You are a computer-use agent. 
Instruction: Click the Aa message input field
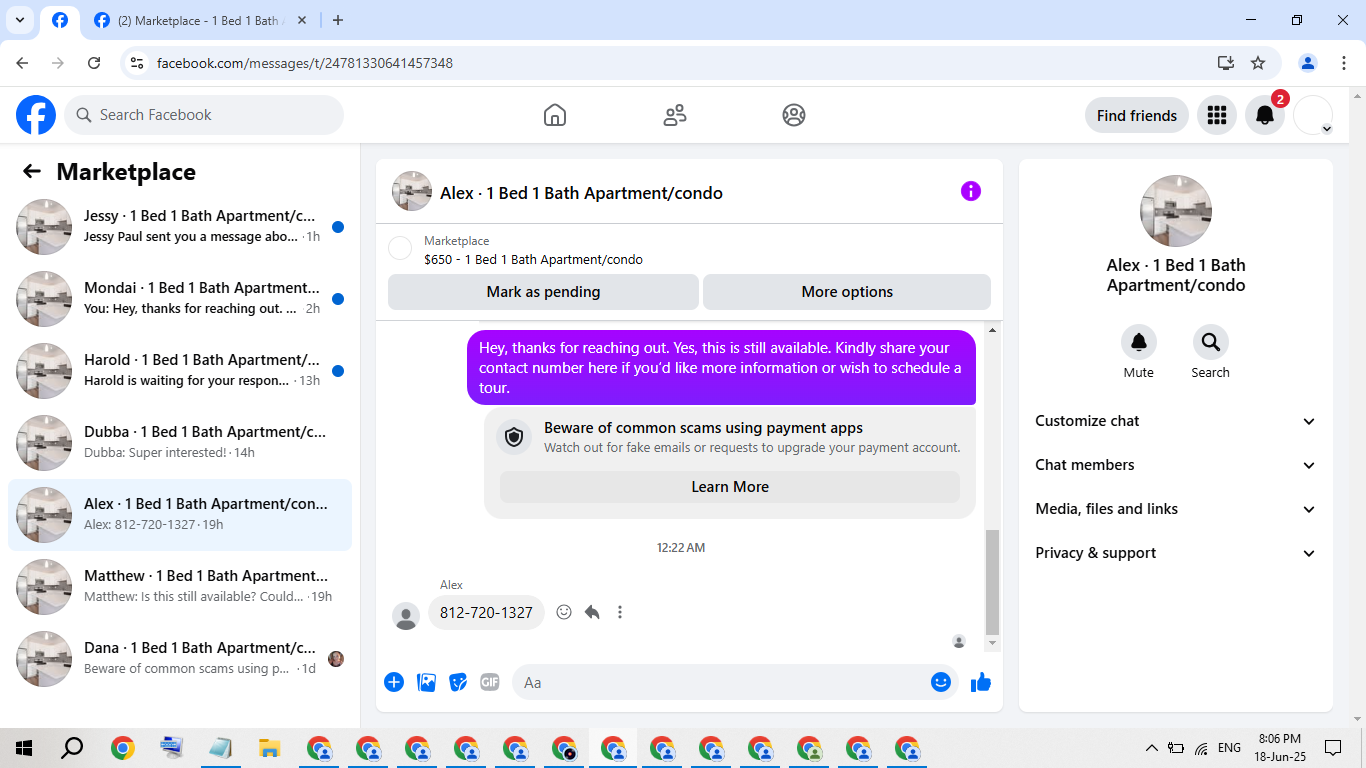pos(735,682)
